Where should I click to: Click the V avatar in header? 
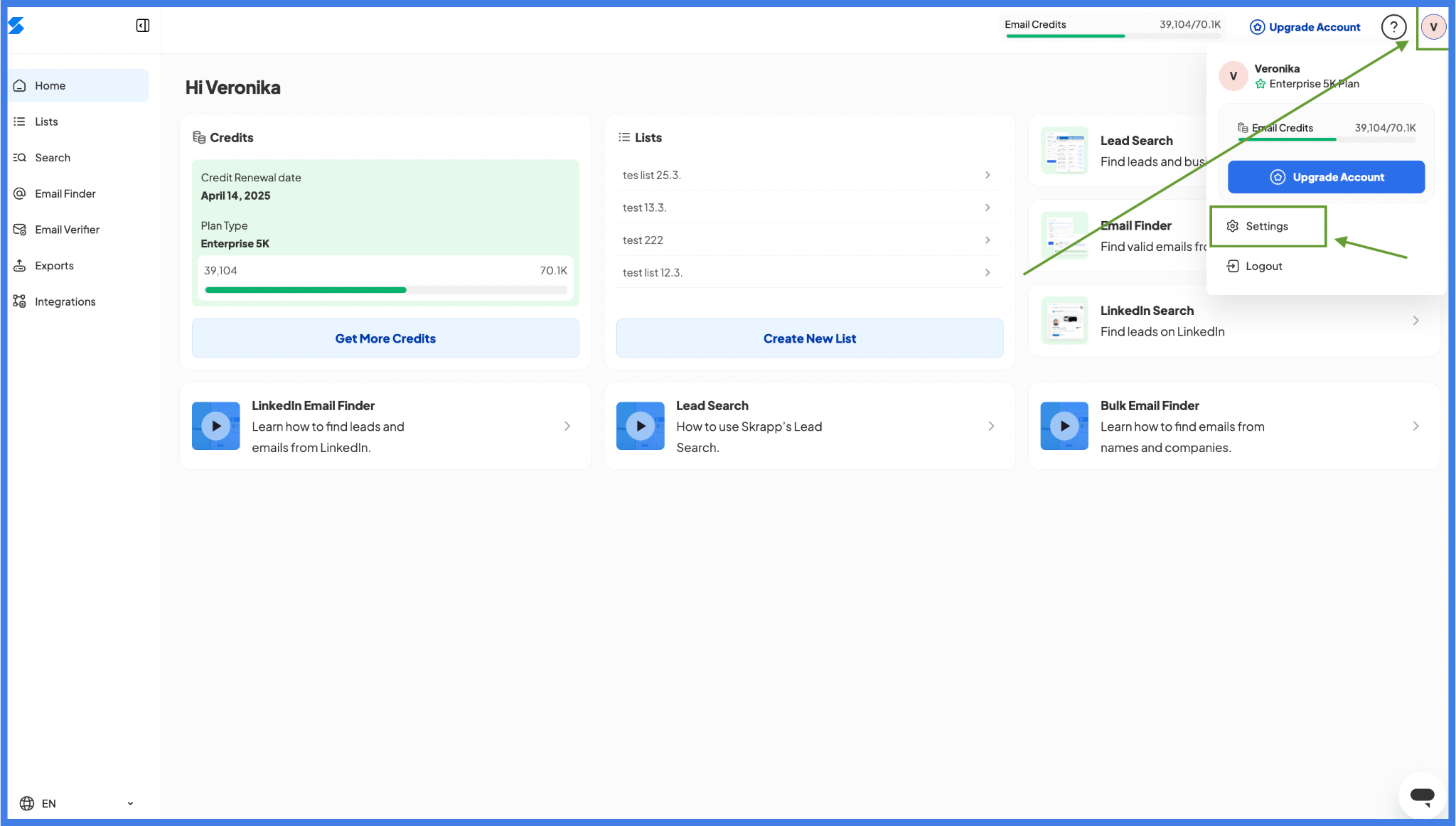point(1433,27)
